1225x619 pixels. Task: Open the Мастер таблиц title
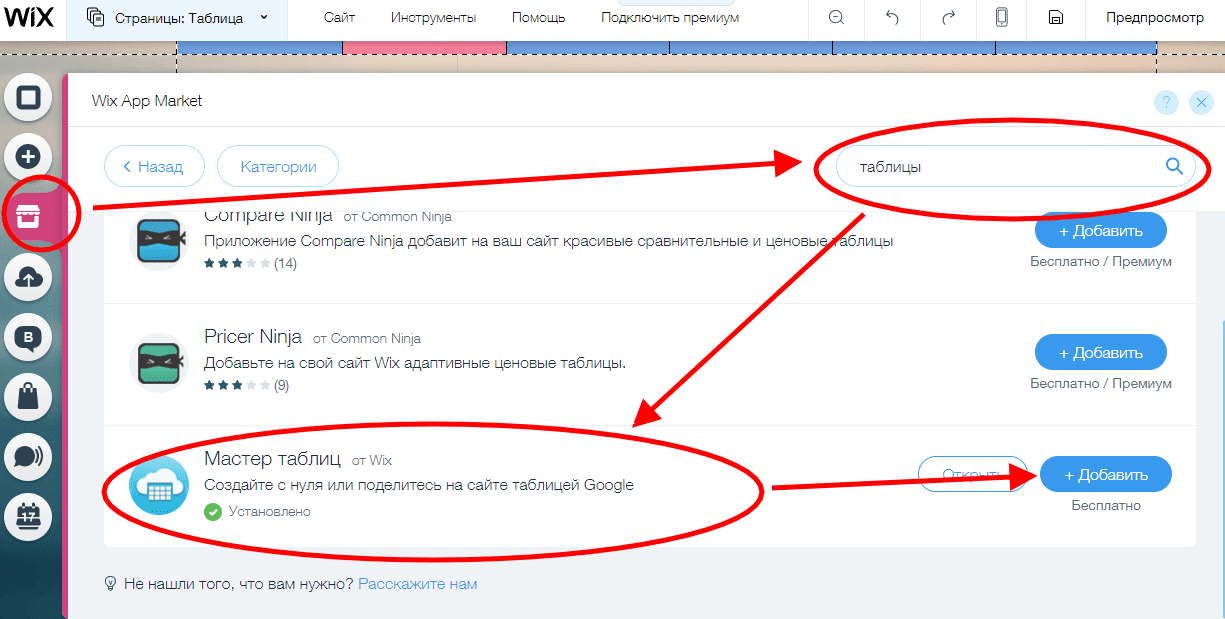(273, 459)
